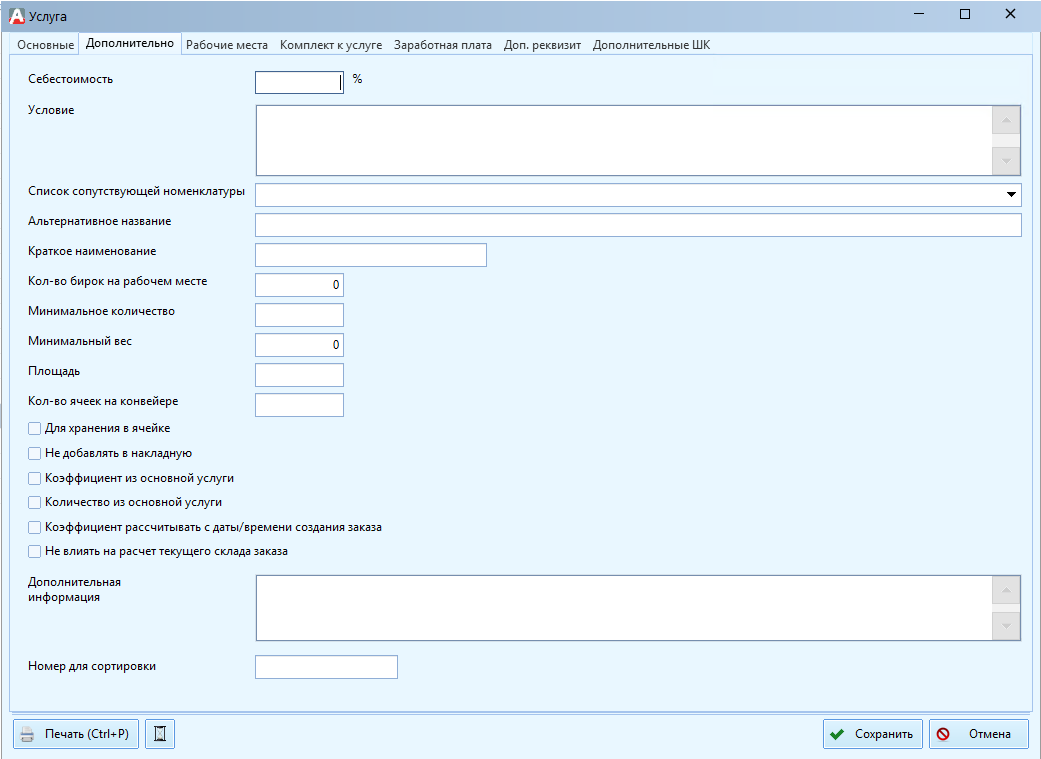This screenshot has width=1041, height=759.
Task: Click the Площадь input field
Action: coord(299,375)
